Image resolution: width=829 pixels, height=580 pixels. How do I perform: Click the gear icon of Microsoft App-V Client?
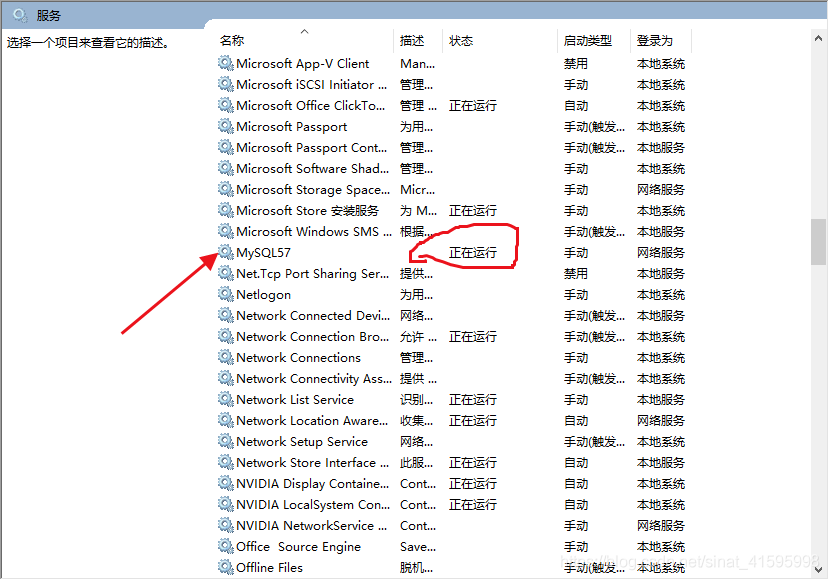click(x=226, y=63)
